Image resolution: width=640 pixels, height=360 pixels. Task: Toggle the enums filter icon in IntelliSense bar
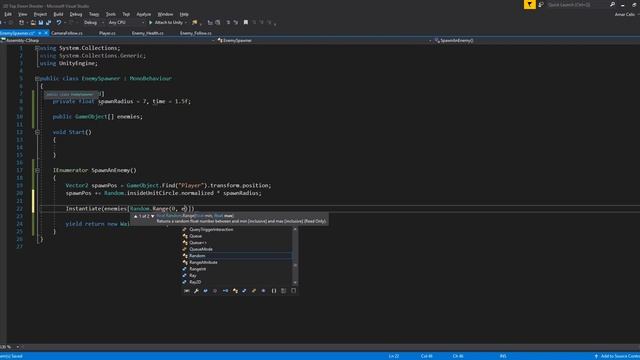(254, 291)
